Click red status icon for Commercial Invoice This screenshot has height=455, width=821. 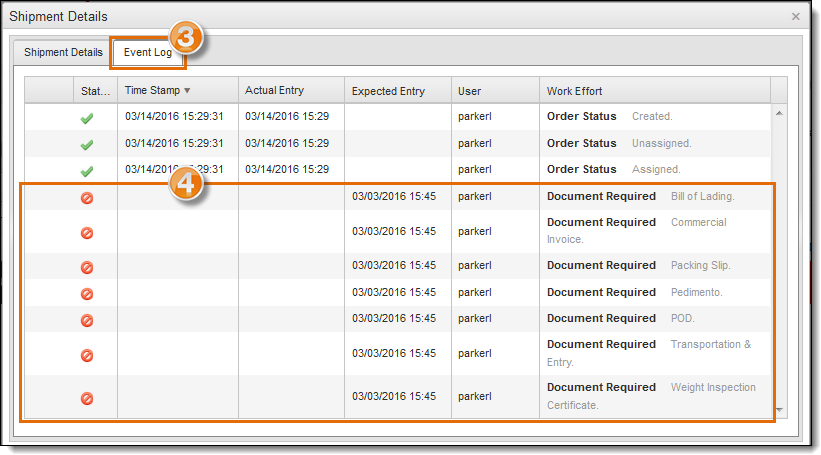[x=87, y=232]
